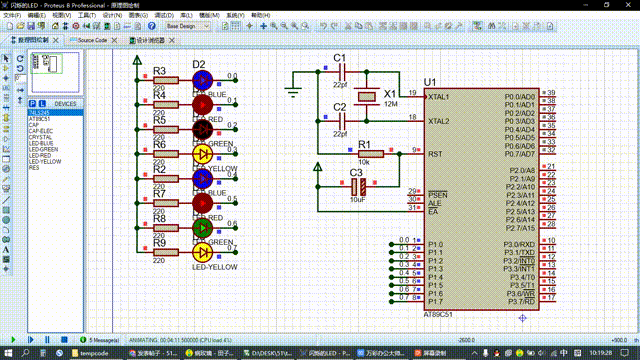
Task: Select the Graph Mode tool
Action: [x=6, y=149]
